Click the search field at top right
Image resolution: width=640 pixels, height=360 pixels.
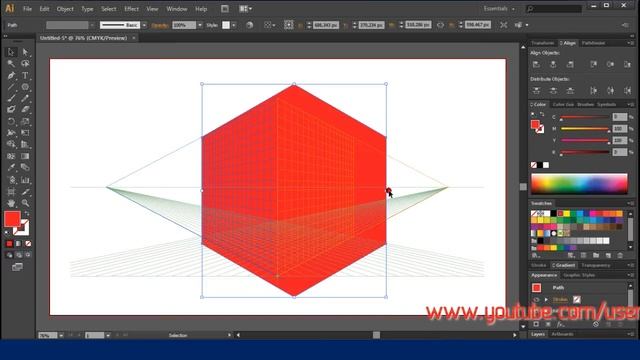pyautogui.click(x=554, y=9)
